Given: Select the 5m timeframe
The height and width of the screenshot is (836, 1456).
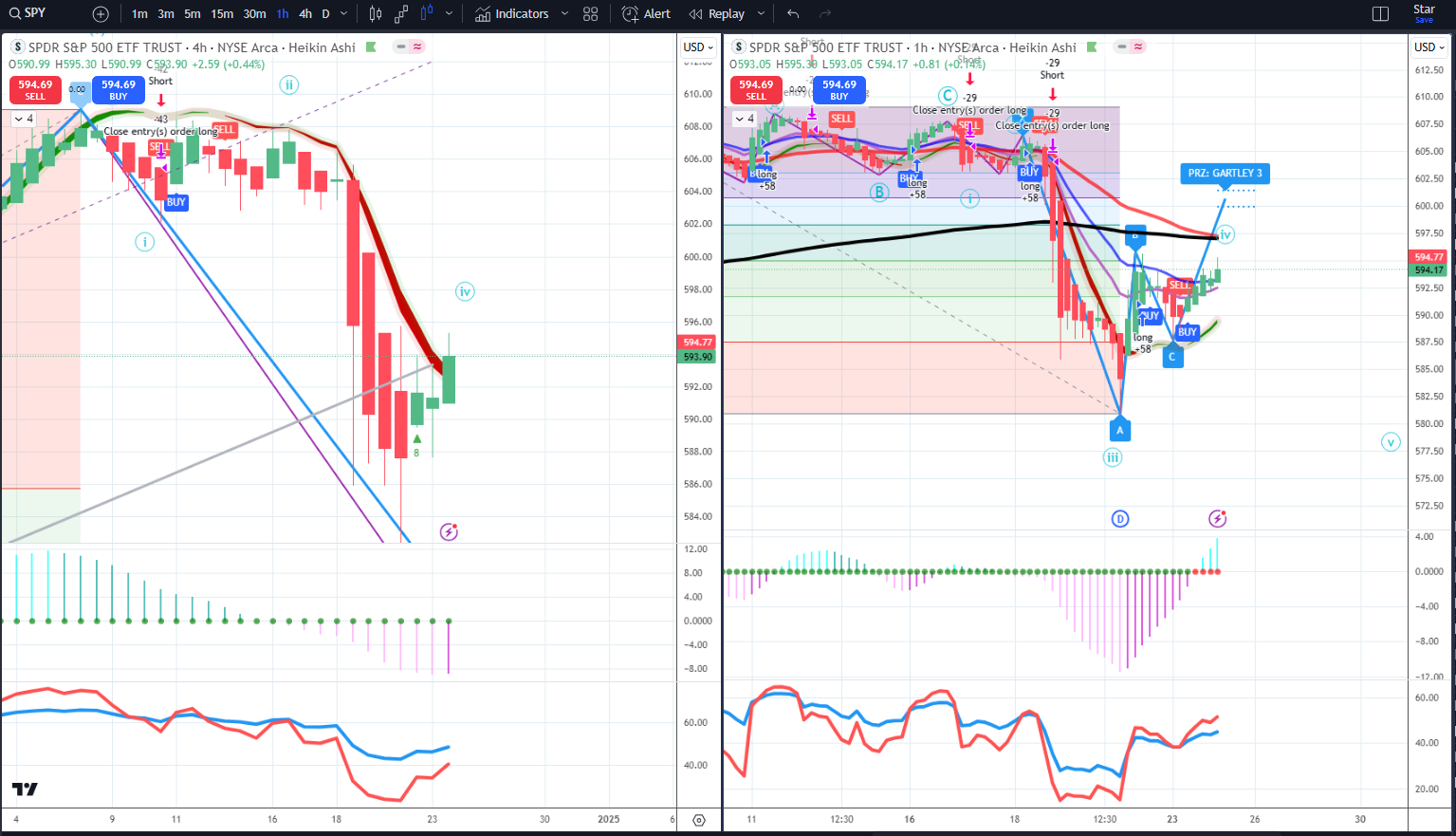Looking at the screenshot, I should 193,14.
